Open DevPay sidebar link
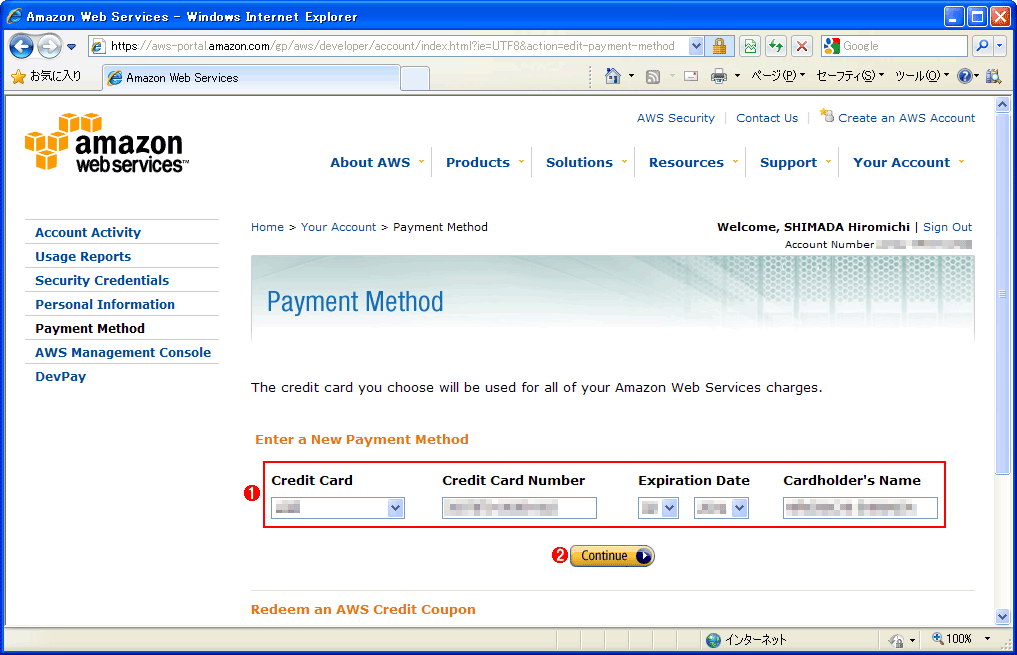 [60, 376]
